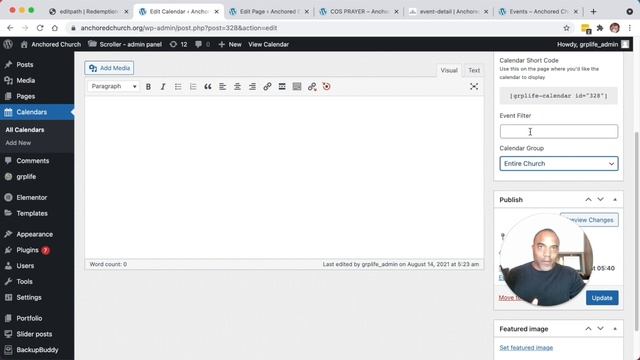This screenshot has width=640, height=360.
Task: Open View Calendar in admin bar
Action: tap(269, 44)
